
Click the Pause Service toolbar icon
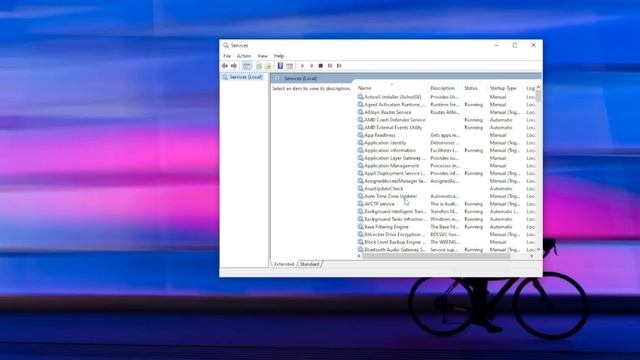tap(330, 66)
